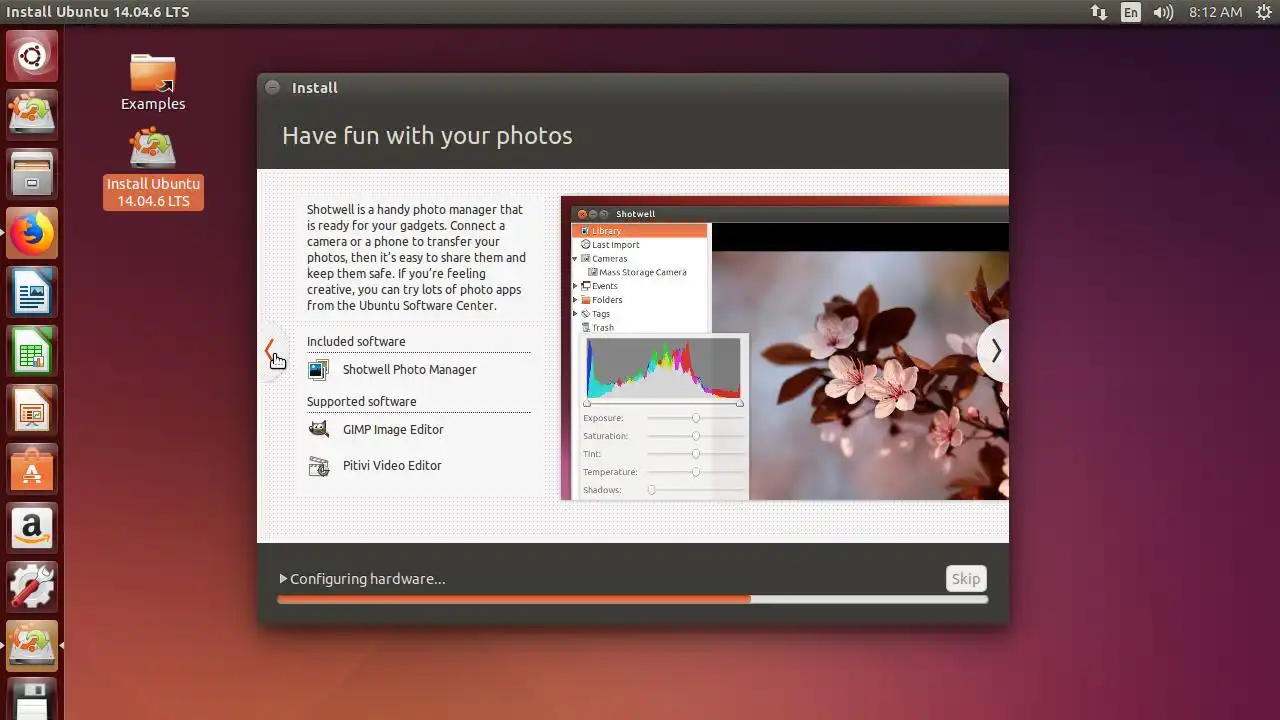
Task: Click the GIMP Image Editor icon
Action: point(318,430)
